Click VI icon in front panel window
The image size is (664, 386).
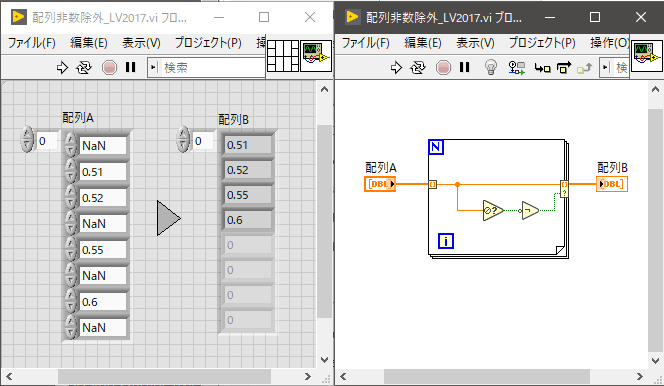click(x=316, y=56)
